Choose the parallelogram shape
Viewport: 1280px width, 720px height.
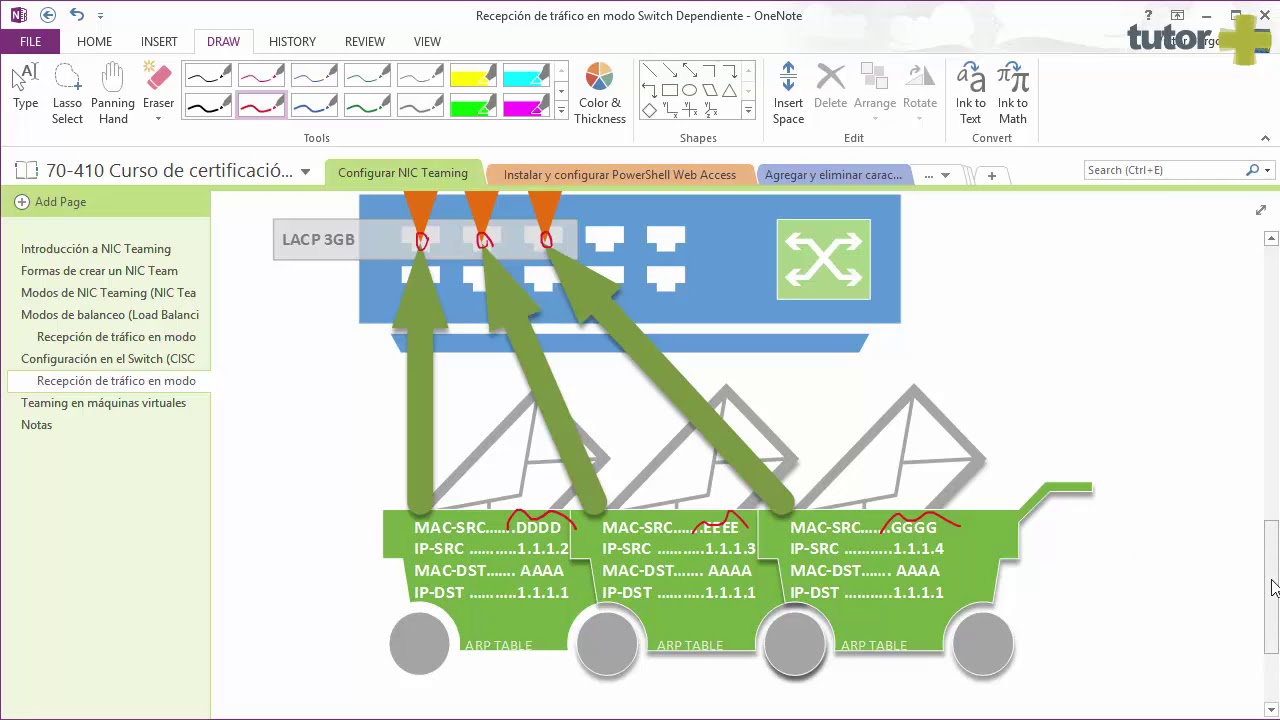tap(709, 90)
